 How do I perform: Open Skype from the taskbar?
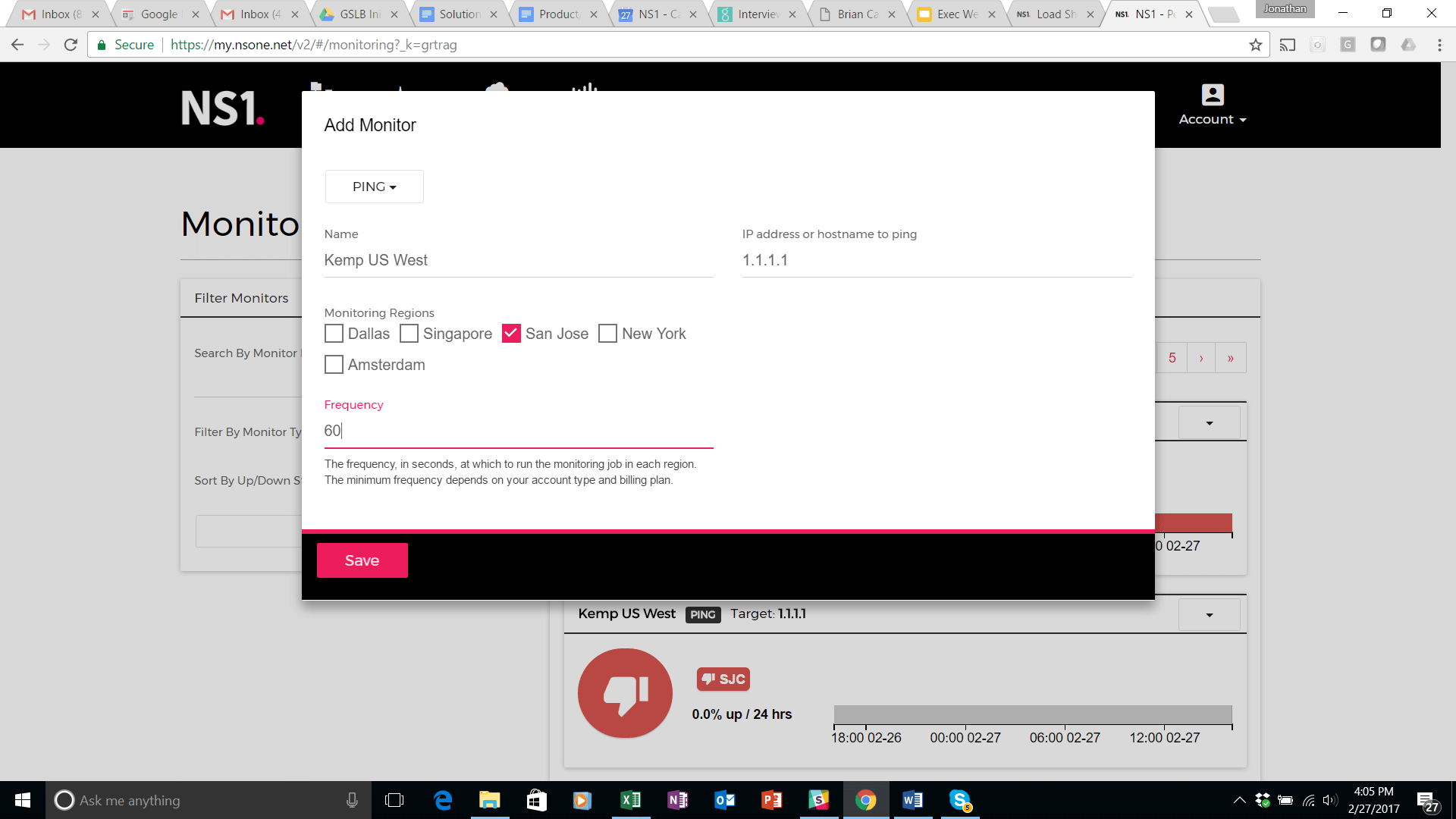coord(960,800)
